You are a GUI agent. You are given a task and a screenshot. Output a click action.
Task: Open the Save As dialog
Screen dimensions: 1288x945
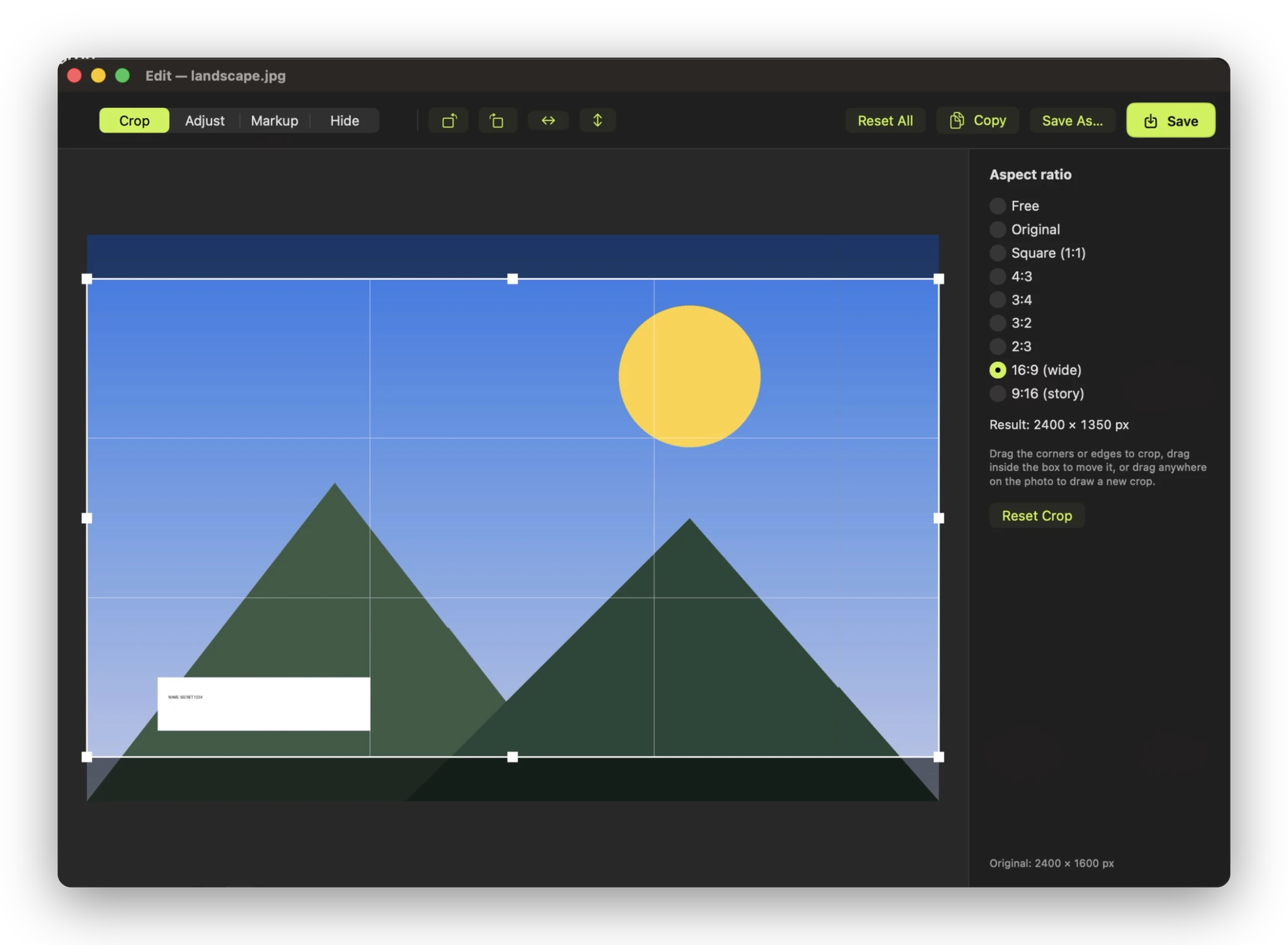coord(1072,121)
